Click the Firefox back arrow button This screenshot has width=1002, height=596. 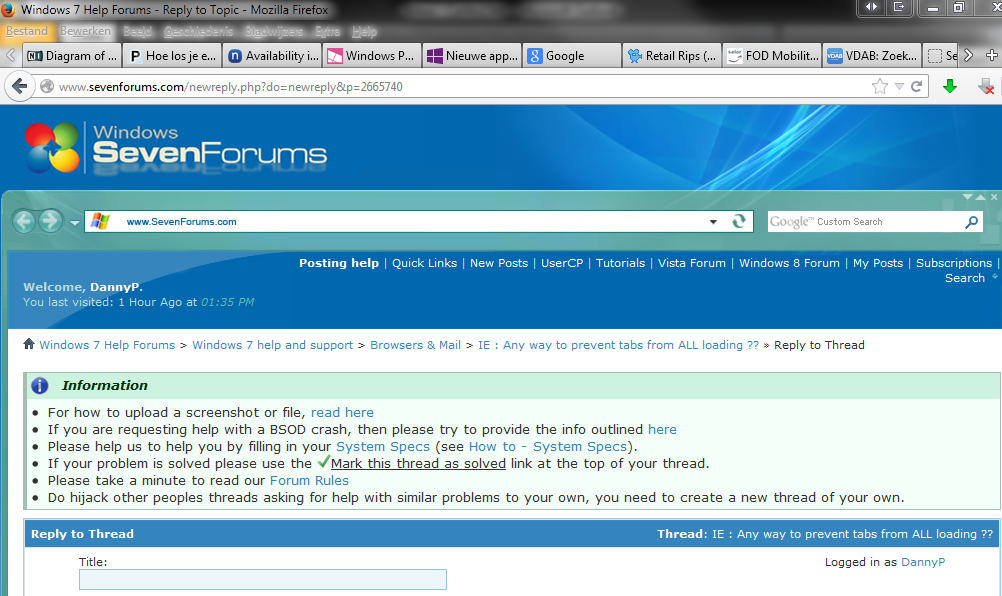20,86
